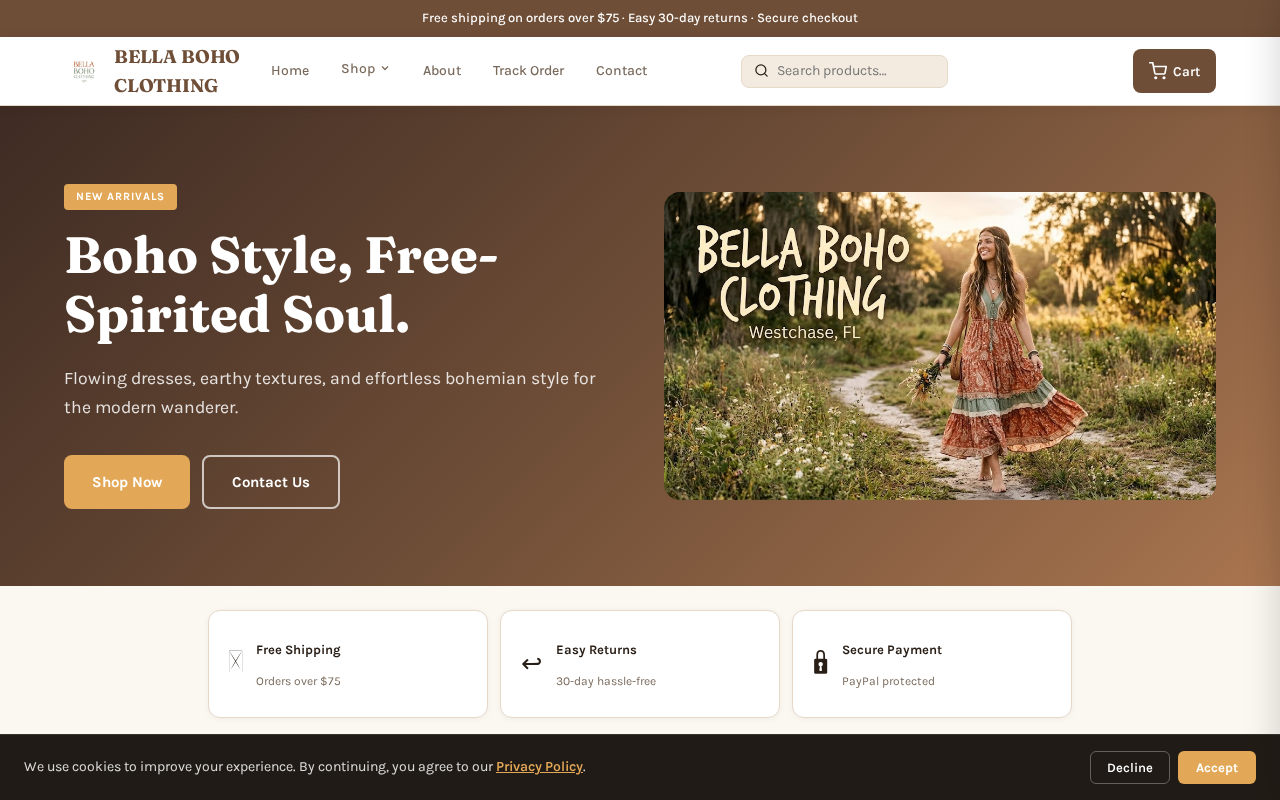Decline the cookie notice
The image size is (1280, 800).
tap(1130, 767)
